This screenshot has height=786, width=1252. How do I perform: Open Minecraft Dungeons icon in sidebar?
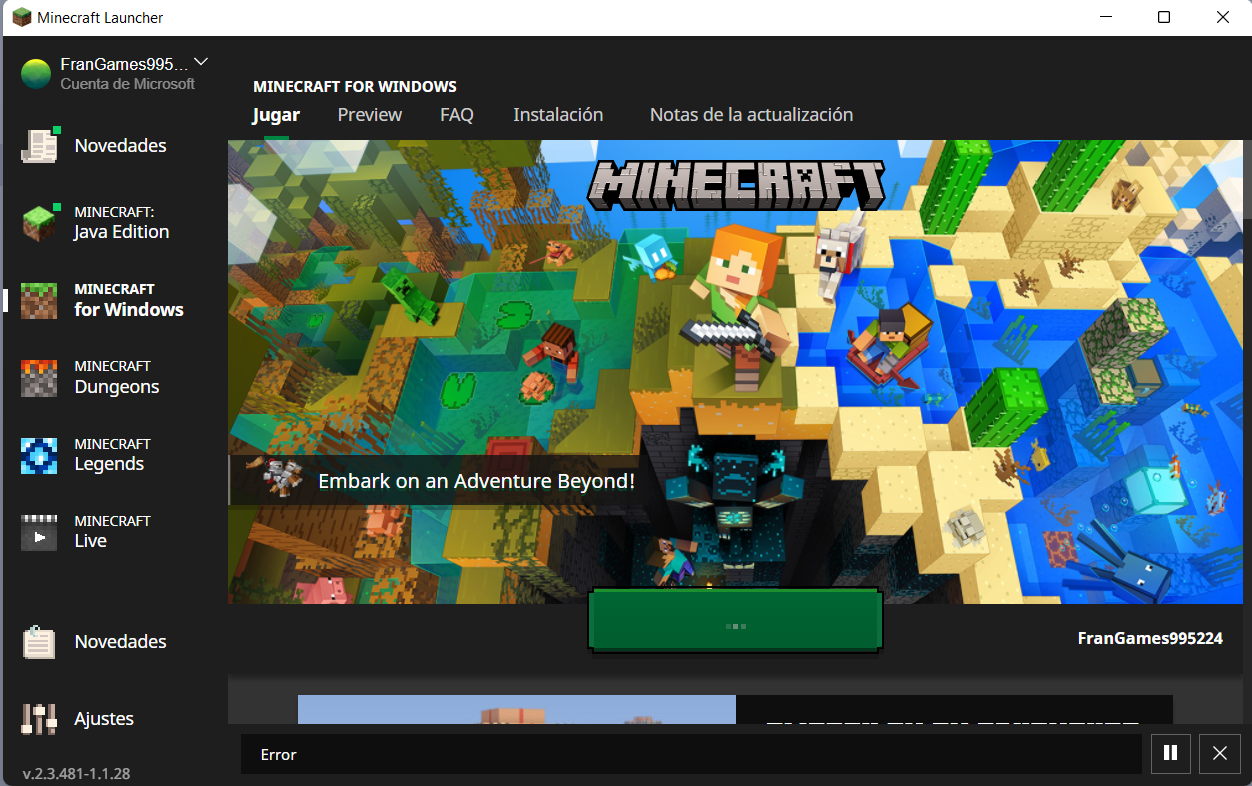tap(40, 377)
